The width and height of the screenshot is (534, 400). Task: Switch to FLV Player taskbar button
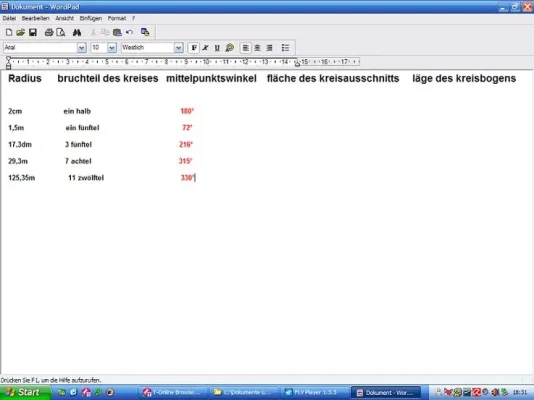[315, 393]
